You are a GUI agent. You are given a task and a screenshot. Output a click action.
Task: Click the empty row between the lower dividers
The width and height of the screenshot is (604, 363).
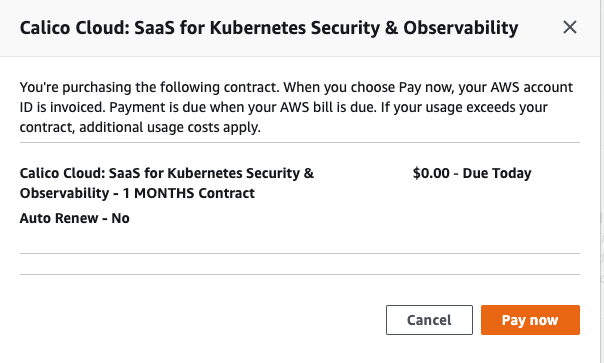pyautogui.click(x=300, y=264)
